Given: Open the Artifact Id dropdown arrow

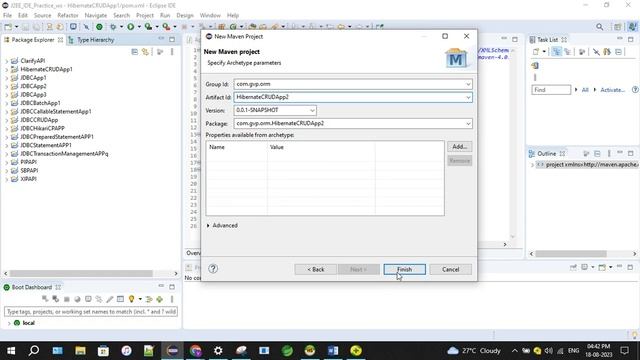Looking at the screenshot, I should point(468,97).
